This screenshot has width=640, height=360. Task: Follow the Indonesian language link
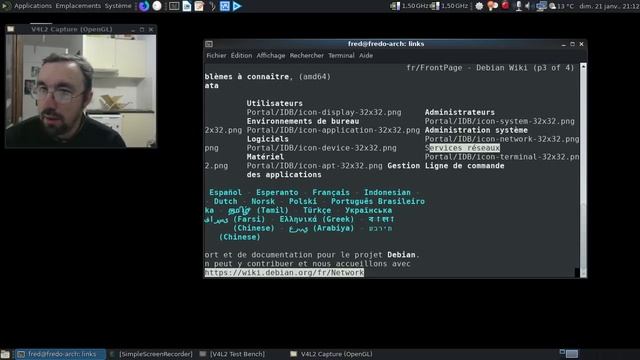pos(387,192)
